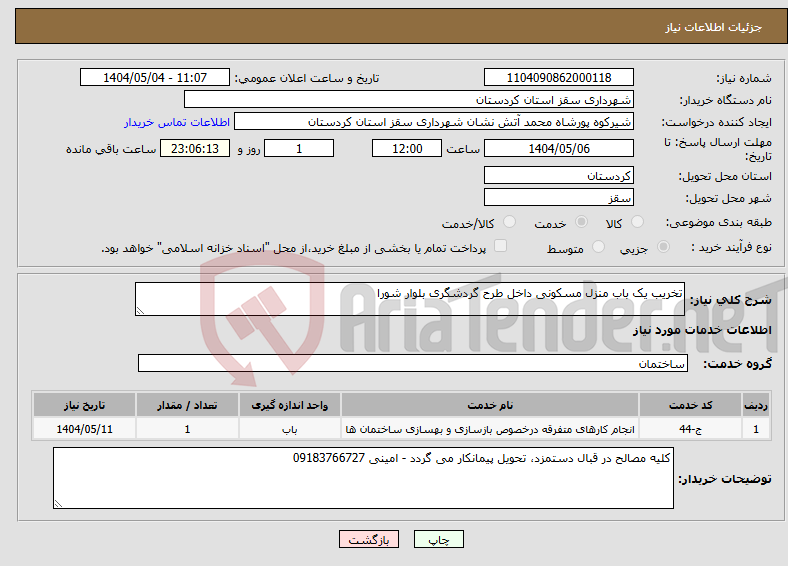Click the تعداد / مقدار column header
The image size is (788, 566).
[x=187, y=405]
